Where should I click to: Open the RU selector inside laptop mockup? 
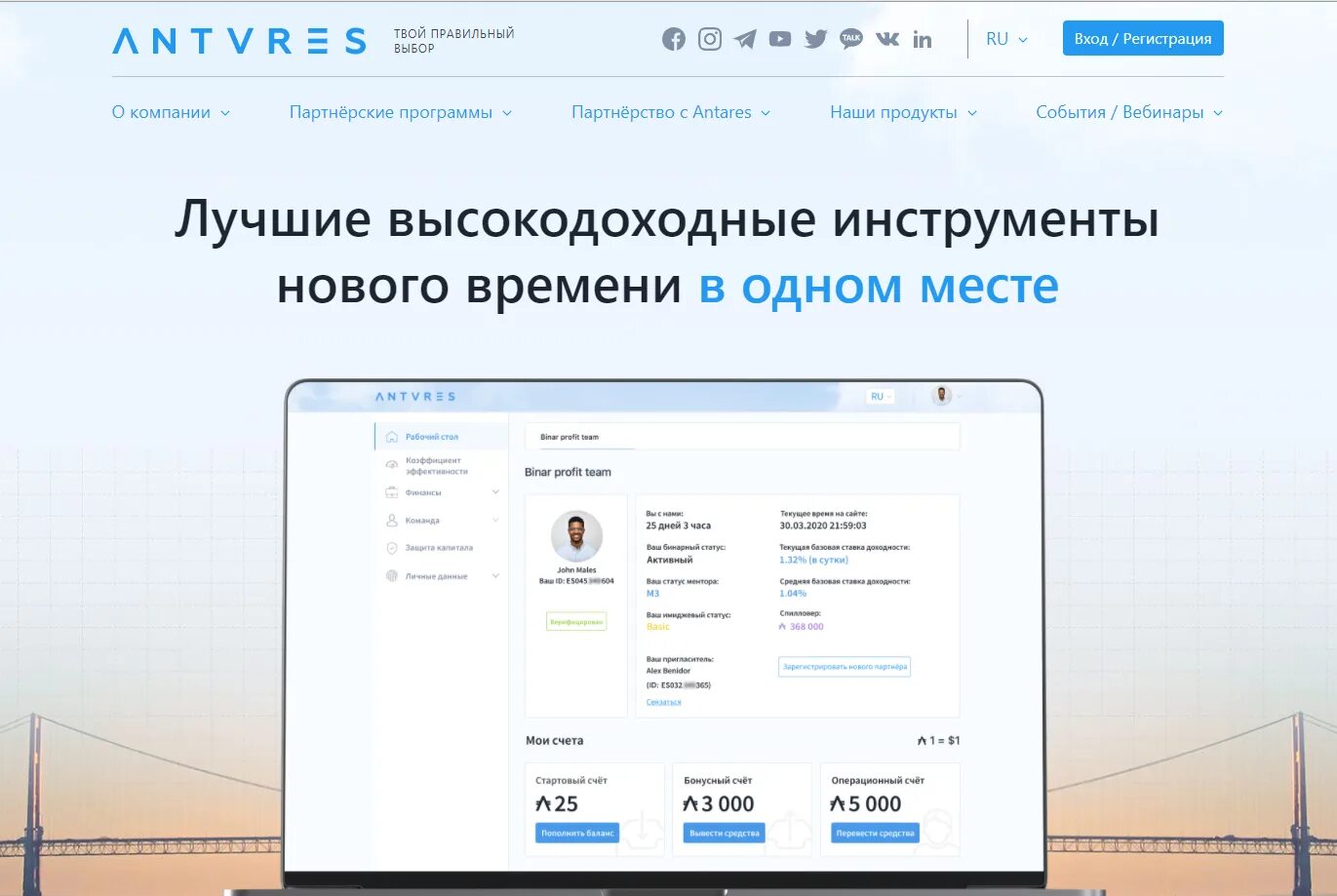(x=881, y=397)
